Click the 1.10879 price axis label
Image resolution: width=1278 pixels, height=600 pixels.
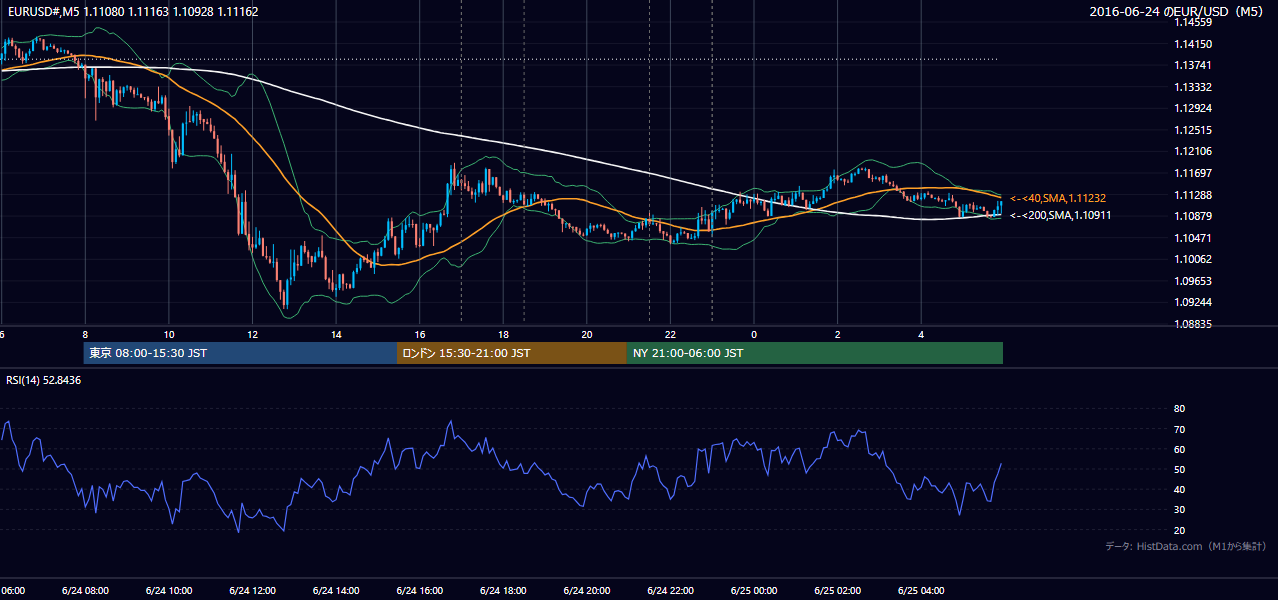click(x=1195, y=216)
